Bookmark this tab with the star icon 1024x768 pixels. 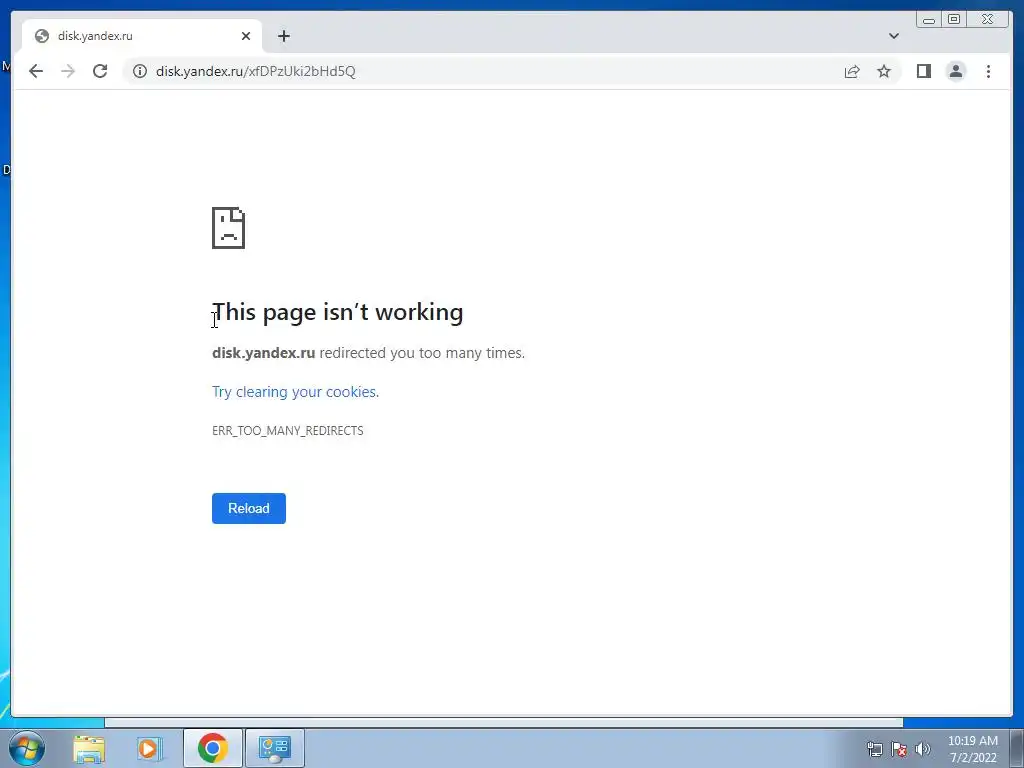(884, 71)
